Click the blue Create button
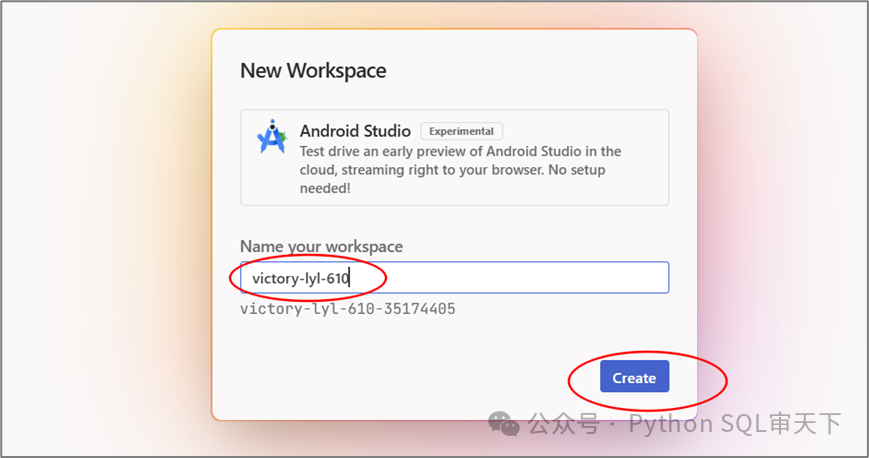This screenshot has height=458, width=869. (x=634, y=376)
